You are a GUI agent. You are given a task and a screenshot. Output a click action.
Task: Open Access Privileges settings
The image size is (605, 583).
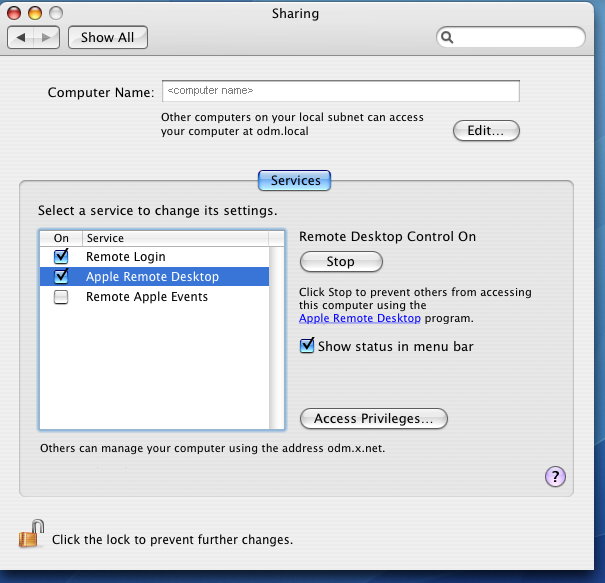pyautogui.click(x=373, y=419)
